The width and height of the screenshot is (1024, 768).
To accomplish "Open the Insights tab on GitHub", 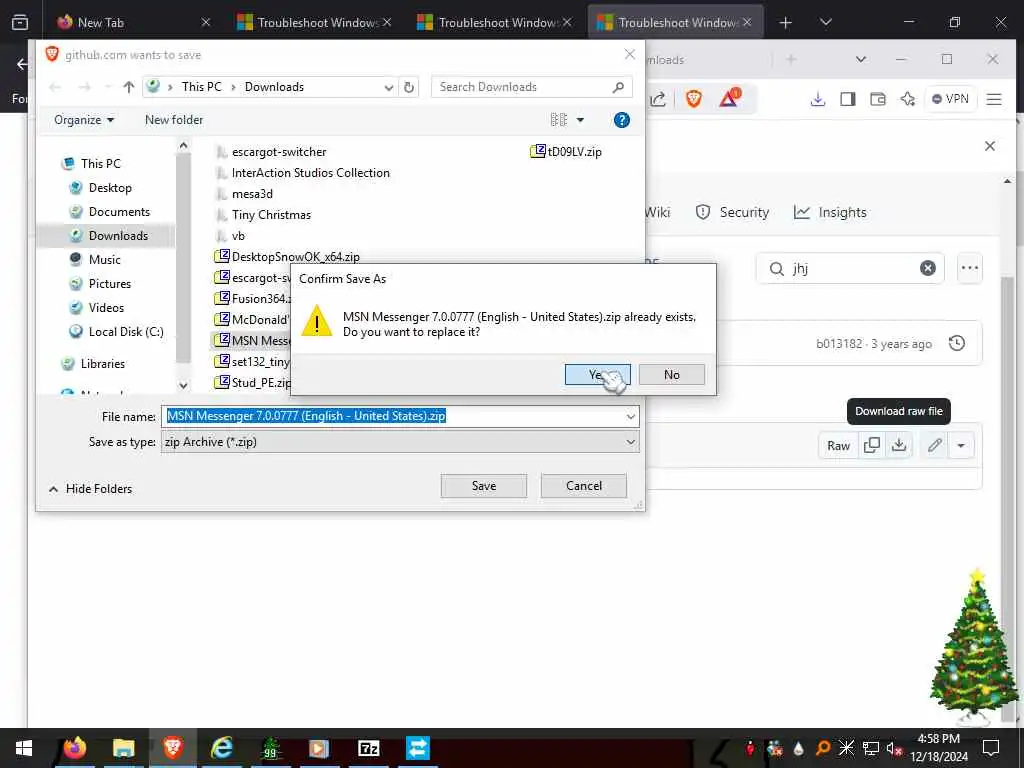I will tap(830, 212).
